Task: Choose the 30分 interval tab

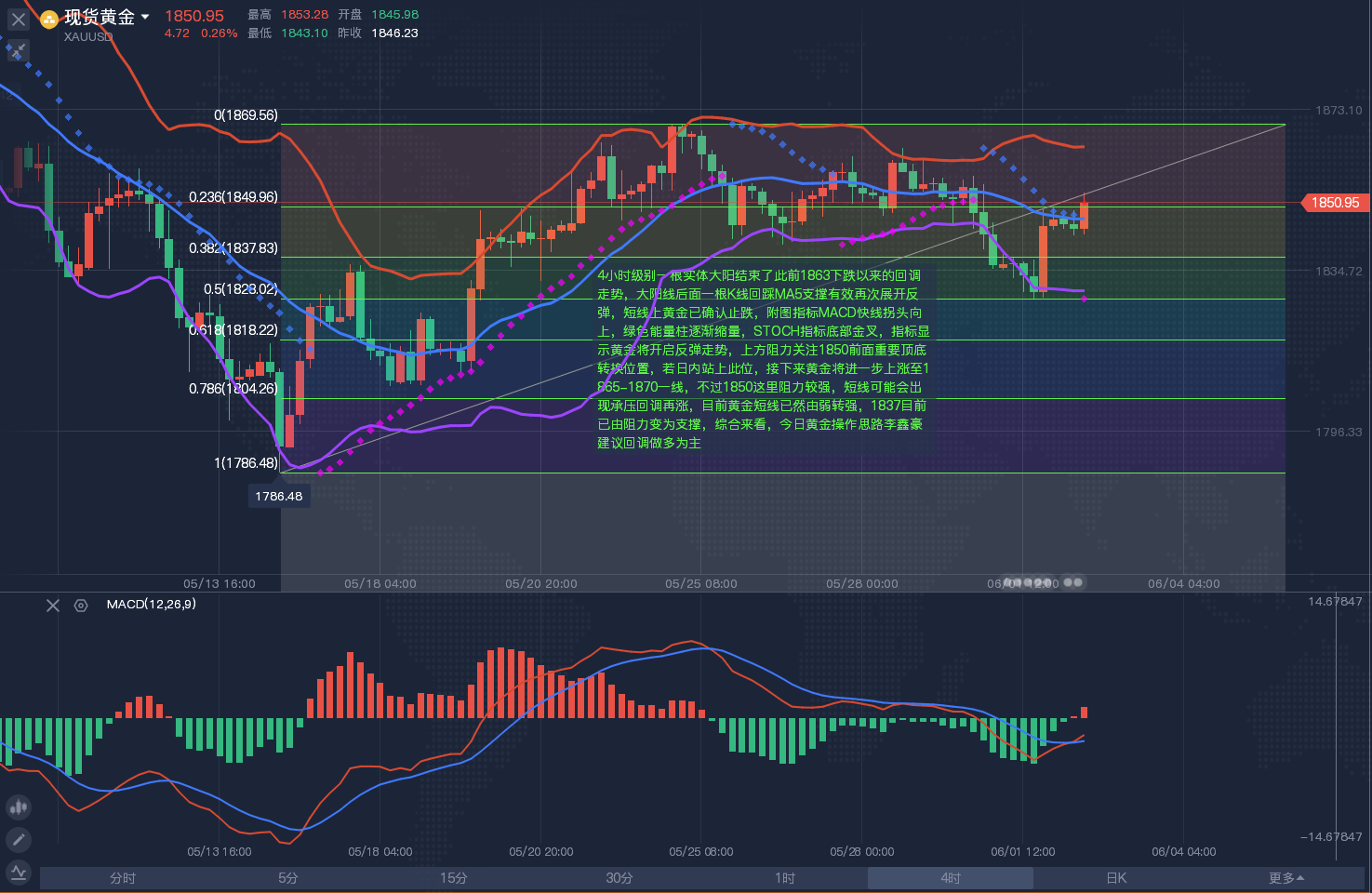Action: [x=619, y=878]
